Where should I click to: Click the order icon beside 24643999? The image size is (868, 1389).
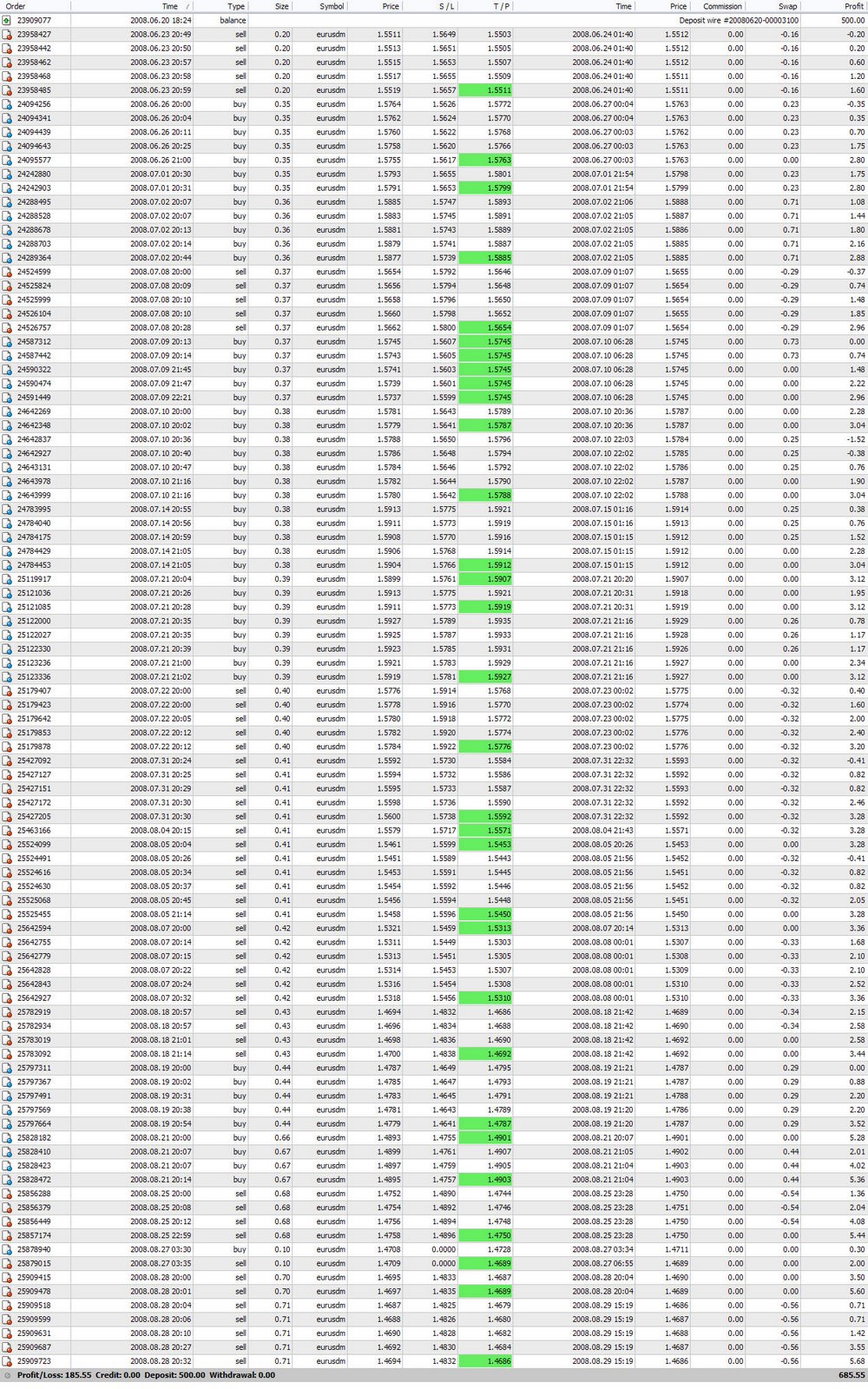pos(7,495)
